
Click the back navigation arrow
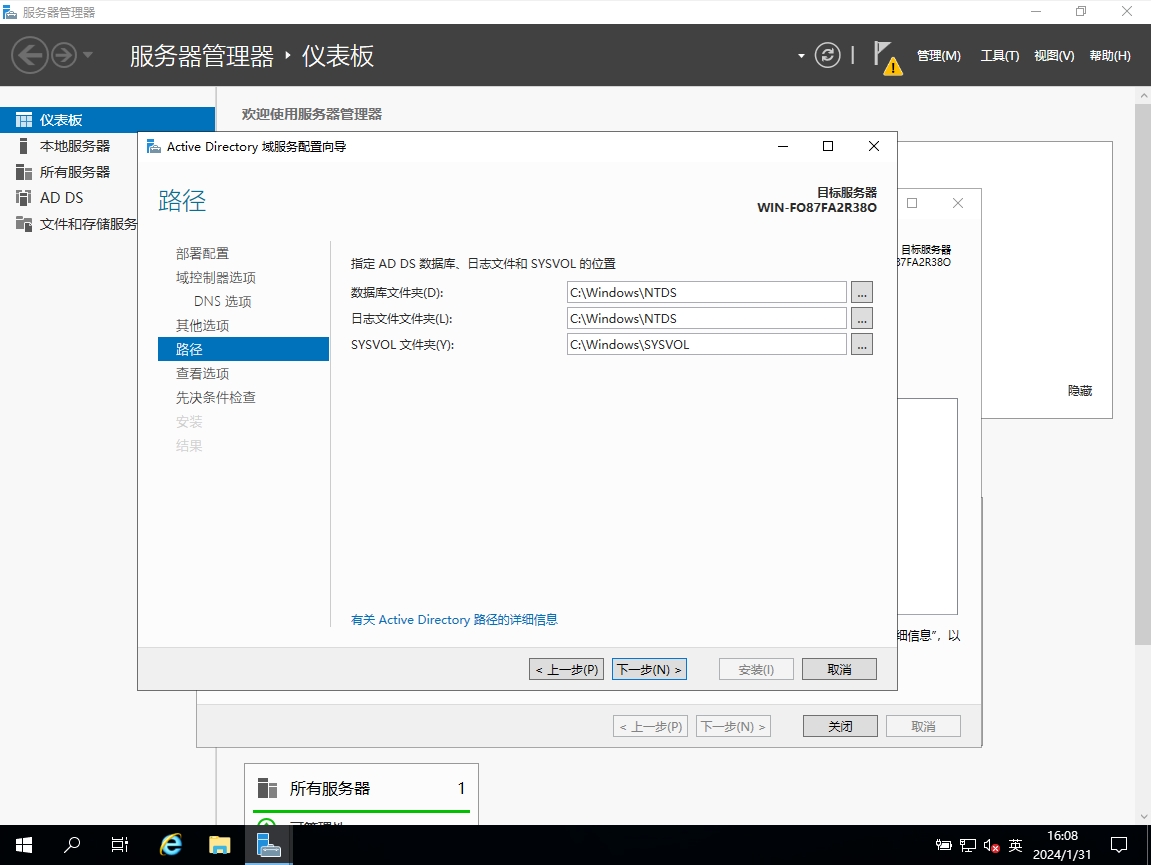(30, 55)
